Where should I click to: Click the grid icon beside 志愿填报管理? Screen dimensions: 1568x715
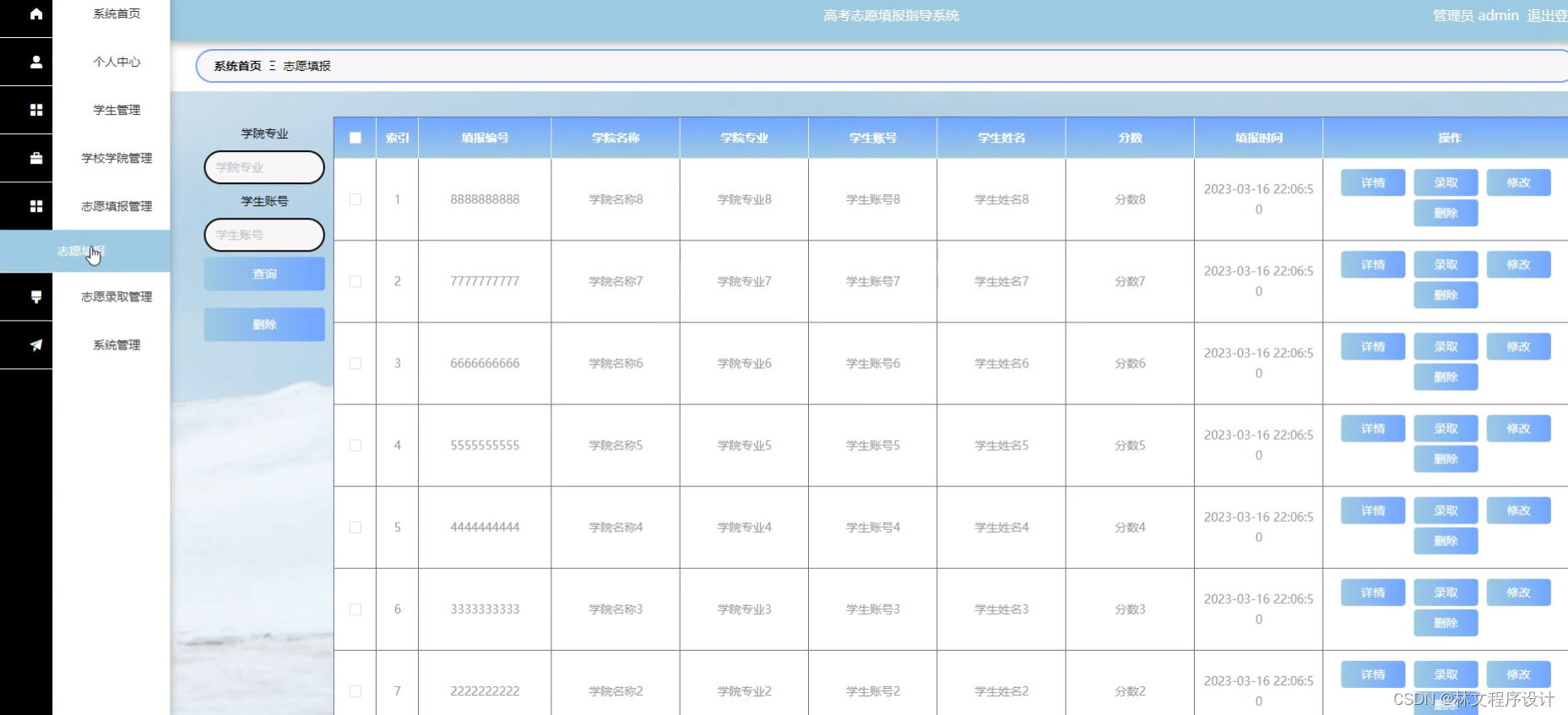tap(36, 206)
